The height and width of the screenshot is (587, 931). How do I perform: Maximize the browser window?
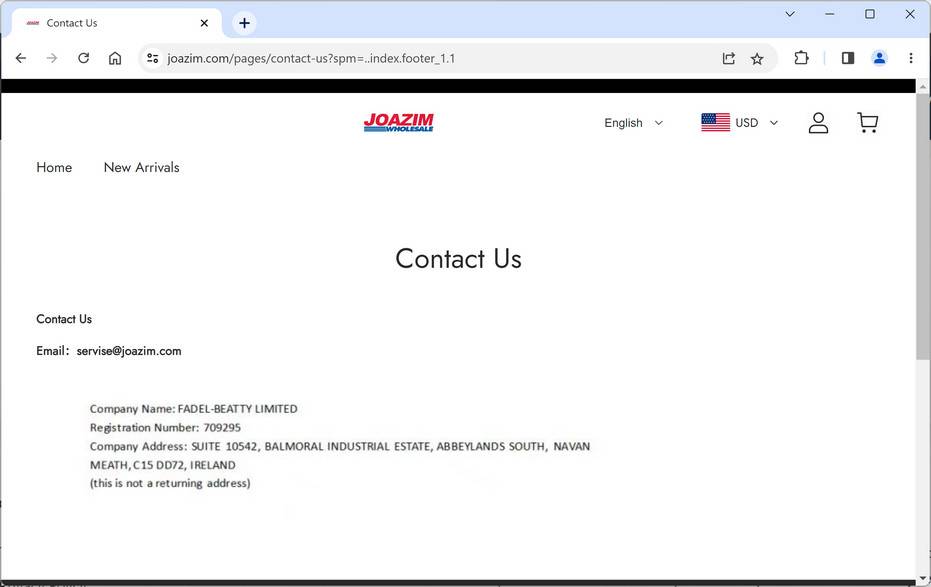pos(870,14)
